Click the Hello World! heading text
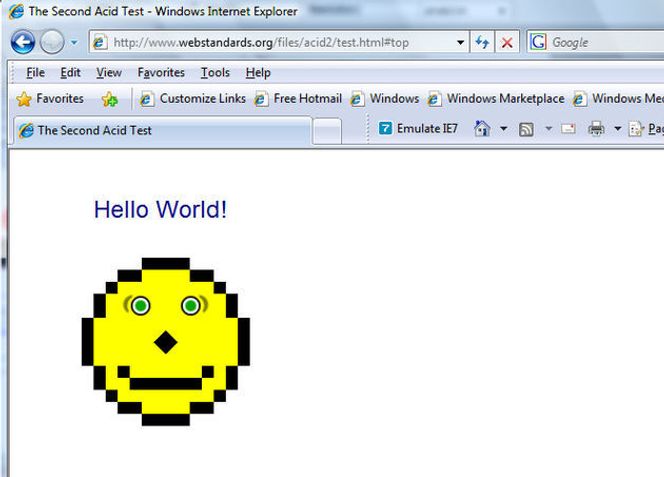Image resolution: width=664 pixels, height=477 pixels. [160, 209]
